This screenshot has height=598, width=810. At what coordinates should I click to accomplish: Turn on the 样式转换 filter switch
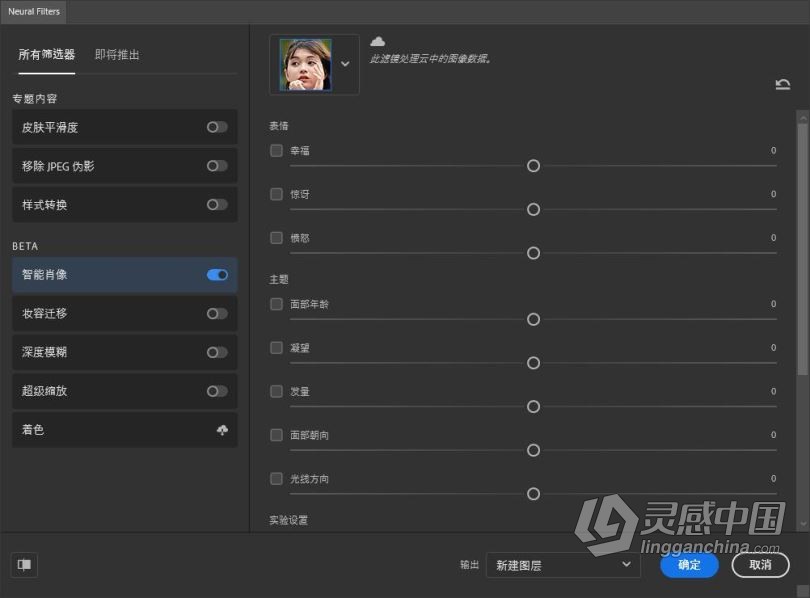click(217, 204)
